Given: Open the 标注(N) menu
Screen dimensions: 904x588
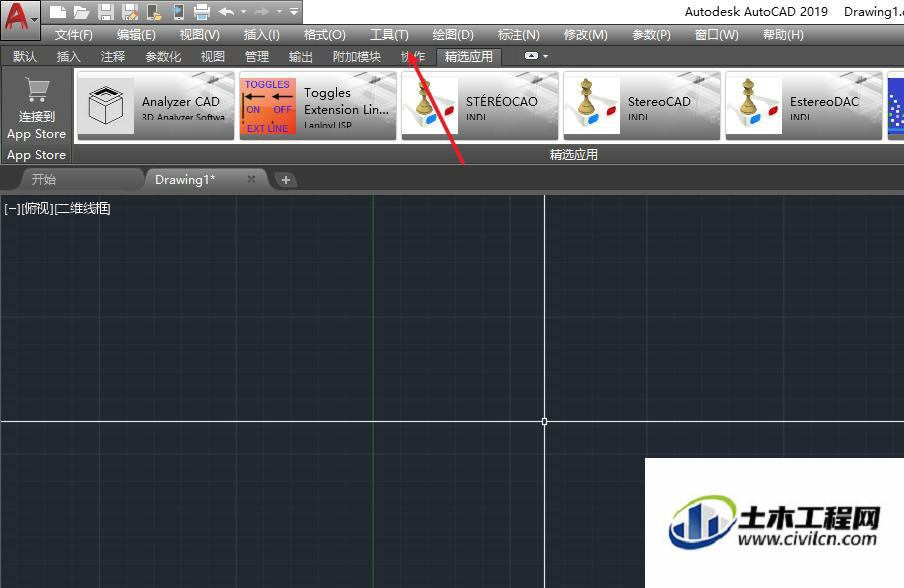Looking at the screenshot, I should [x=519, y=35].
